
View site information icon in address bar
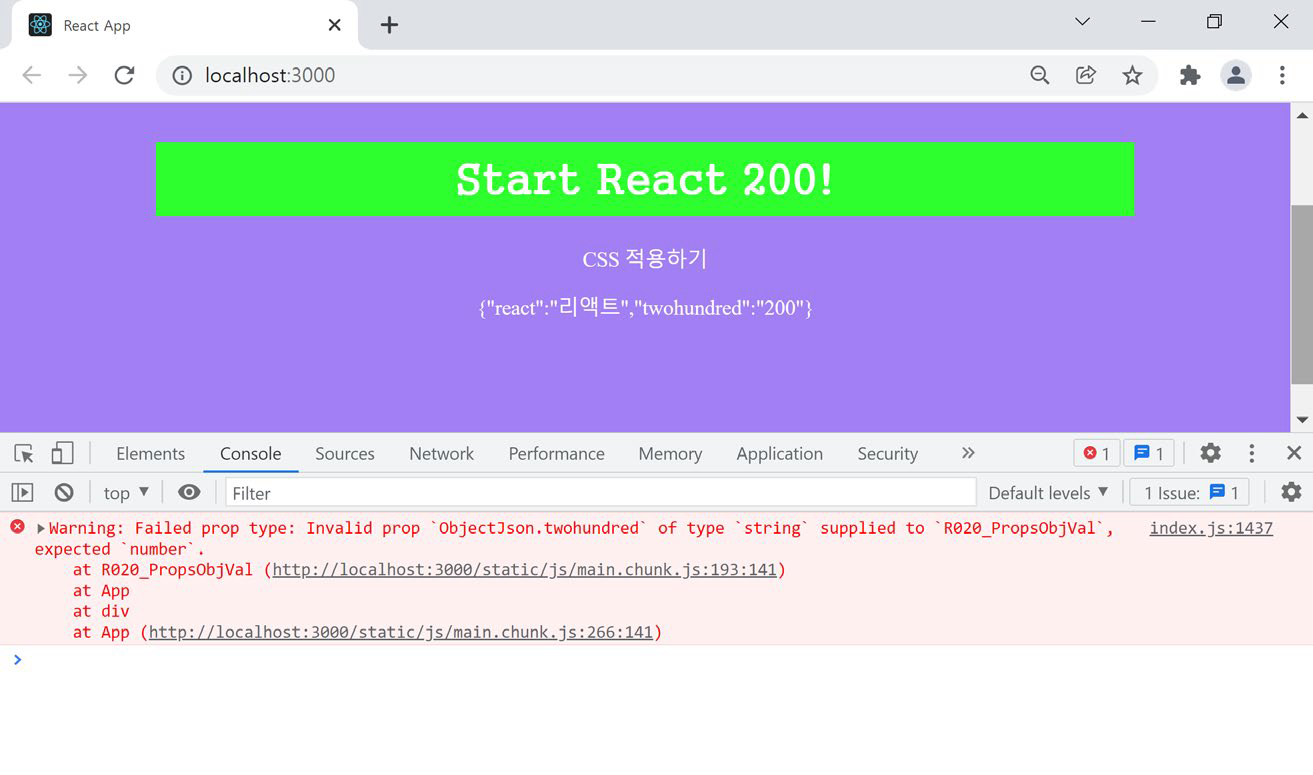(x=182, y=75)
